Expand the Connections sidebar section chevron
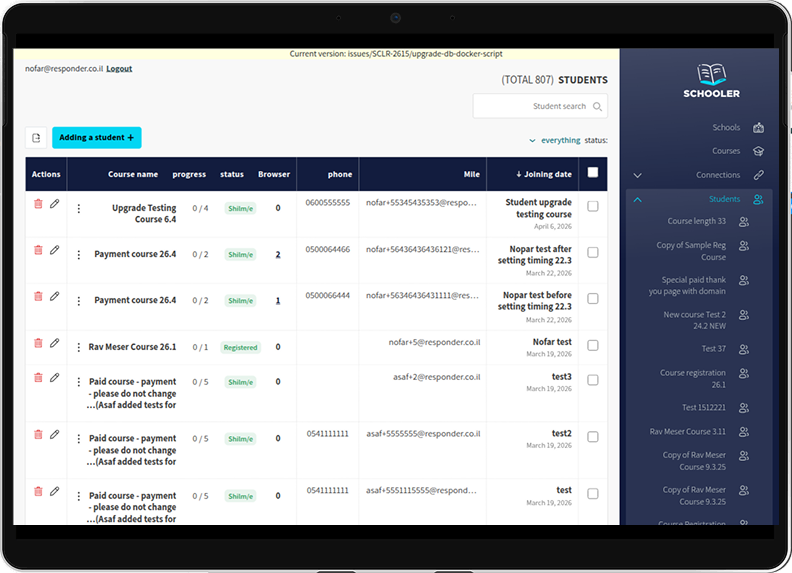 [637, 175]
